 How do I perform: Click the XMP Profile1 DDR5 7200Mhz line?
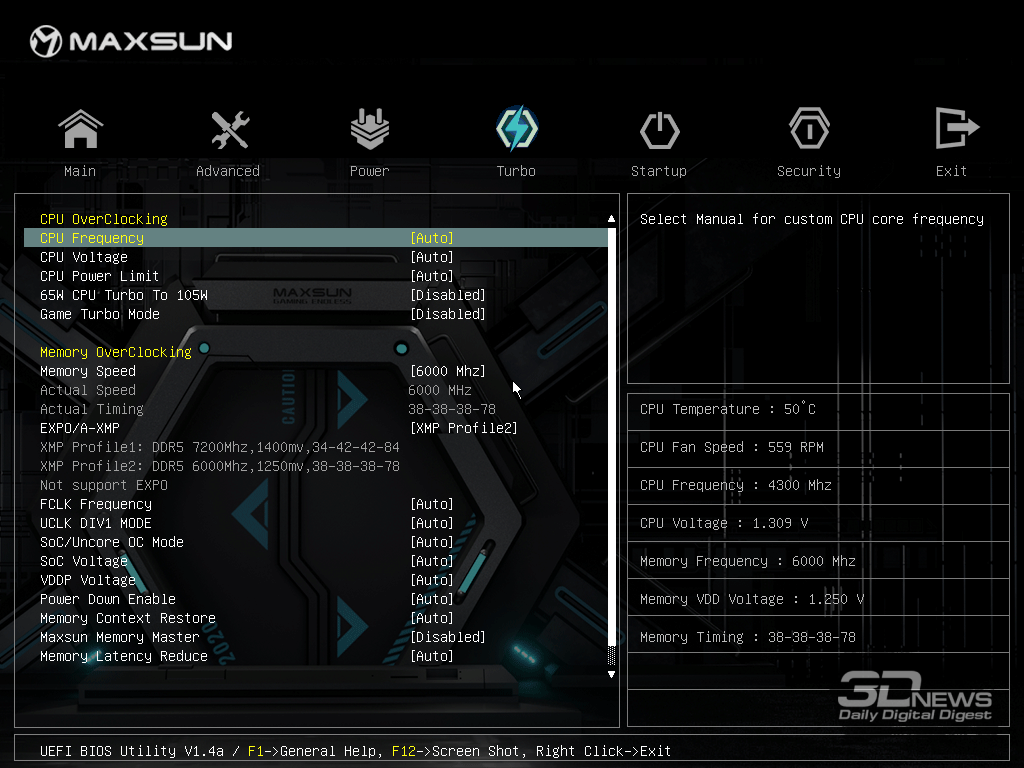219,447
